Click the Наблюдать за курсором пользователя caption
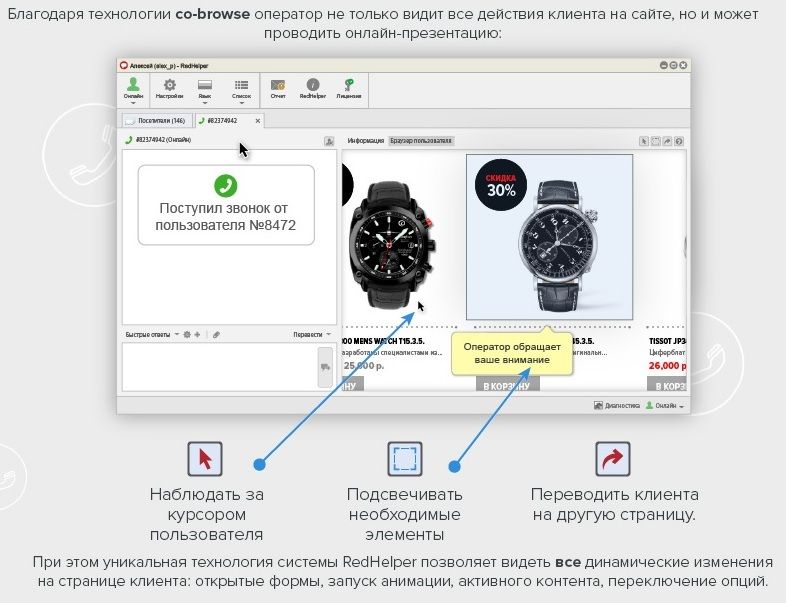 (x=207, y=514)
